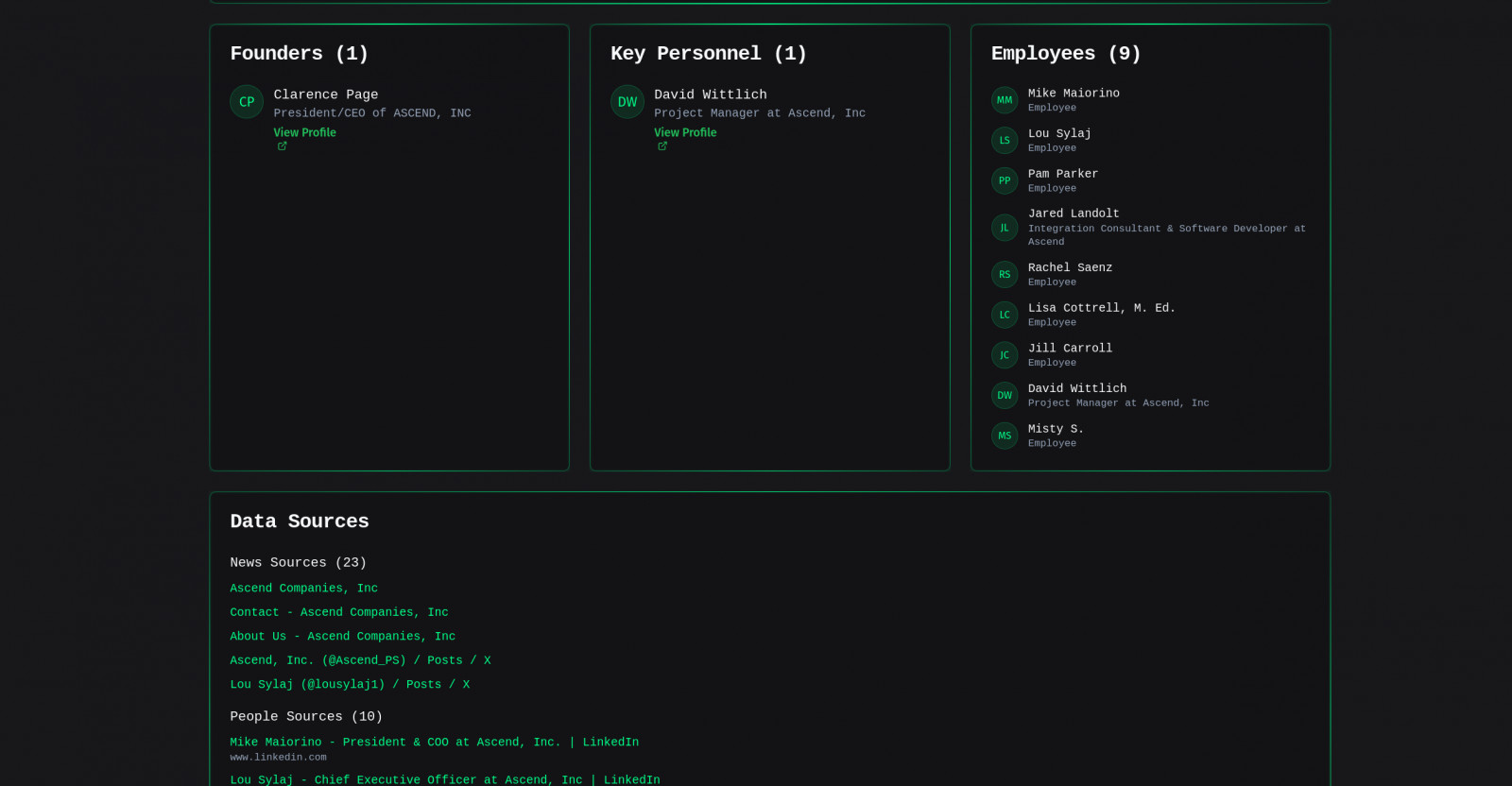Open Contact - Ascend Companies, Inc link
Viewport: 1512px width, 786px height.
coord(339,612)
